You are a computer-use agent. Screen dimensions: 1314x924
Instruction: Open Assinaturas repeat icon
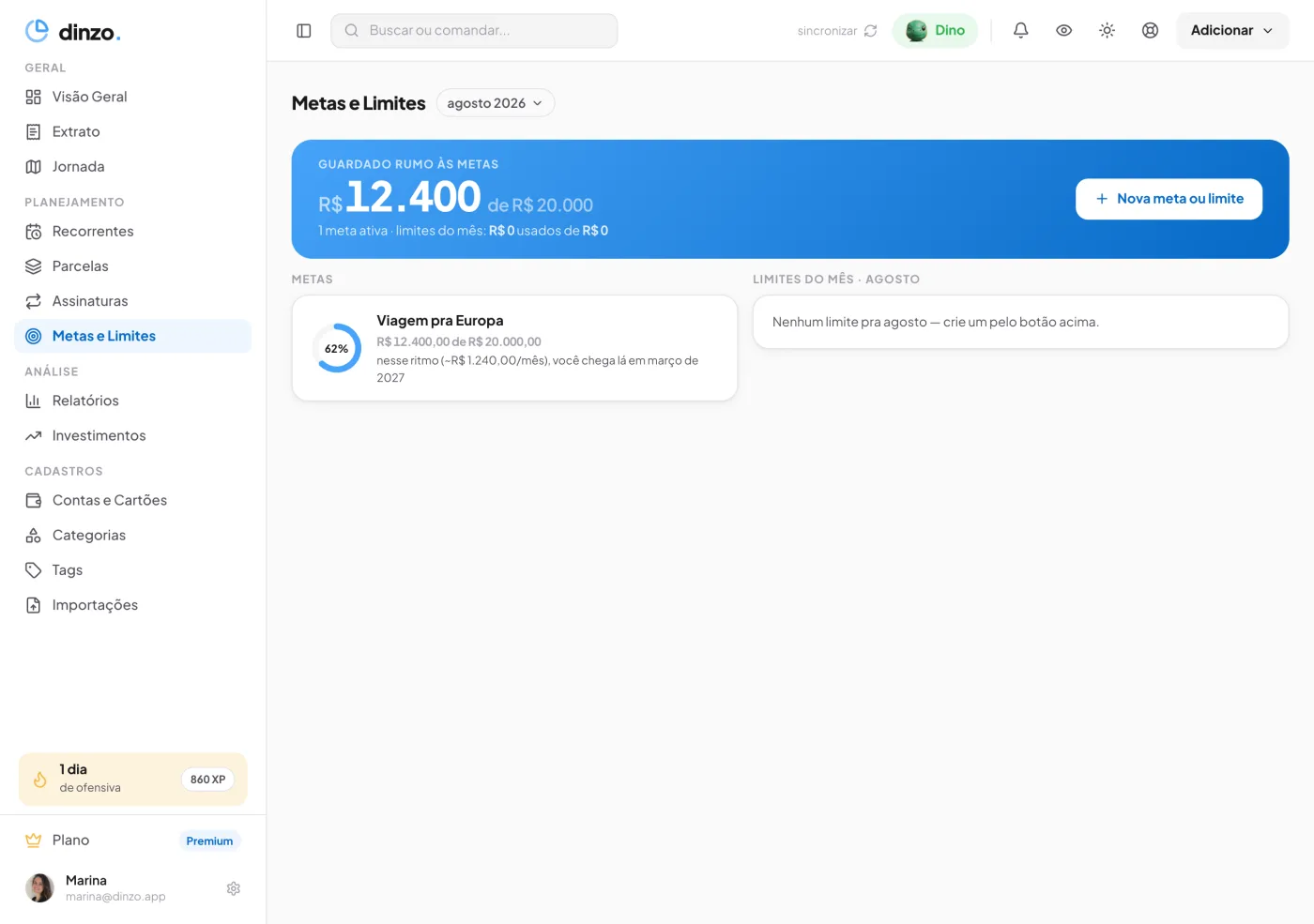(x=34, y=300)
